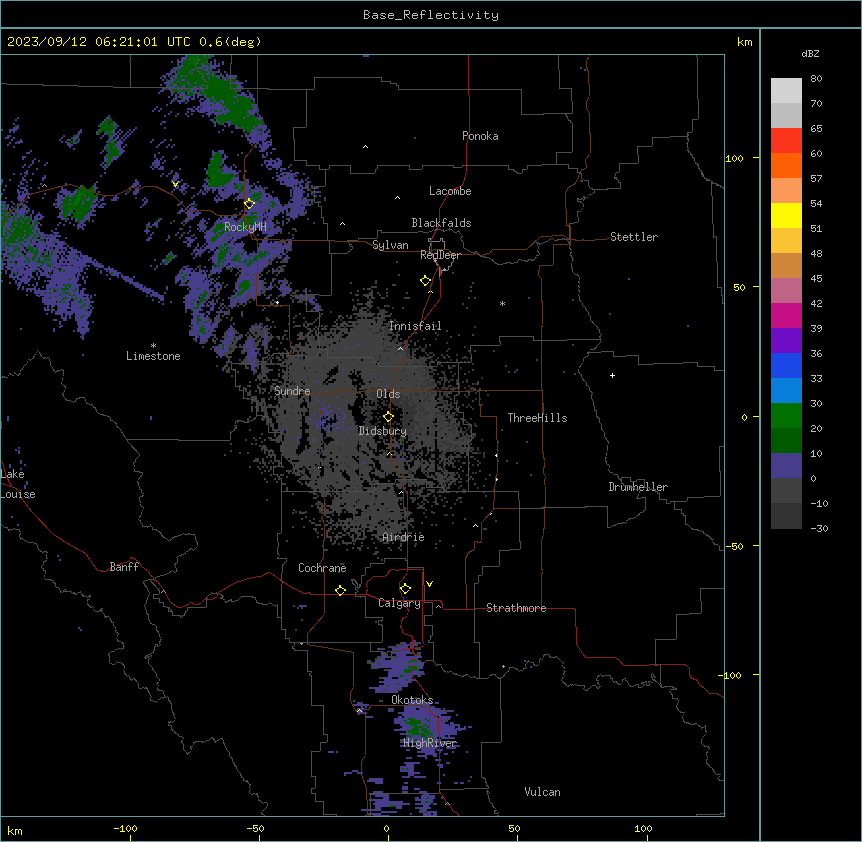Viewport: 862px width, 842px height.
Task: Click the Drumheller city label
Action: (638, 487)
